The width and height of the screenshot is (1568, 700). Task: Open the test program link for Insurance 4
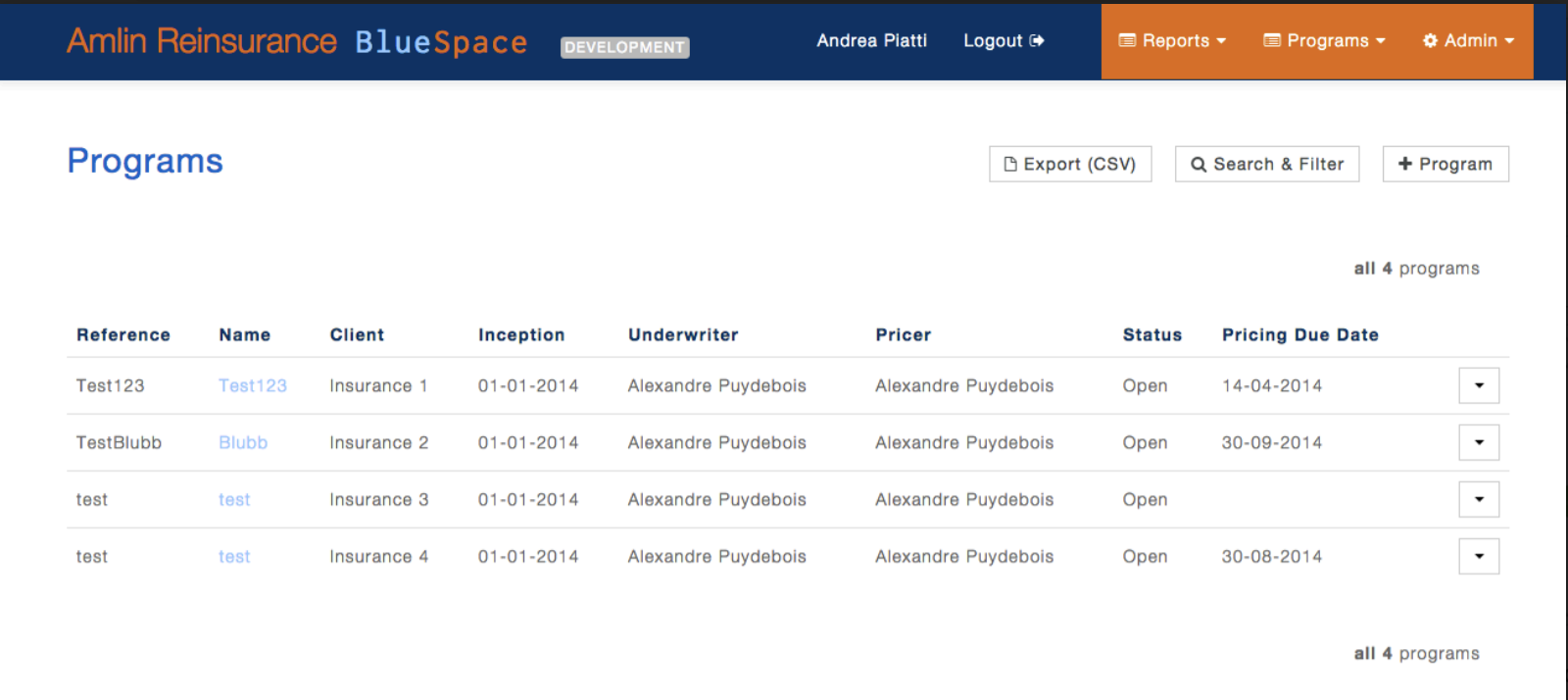[x=234, y=556]
